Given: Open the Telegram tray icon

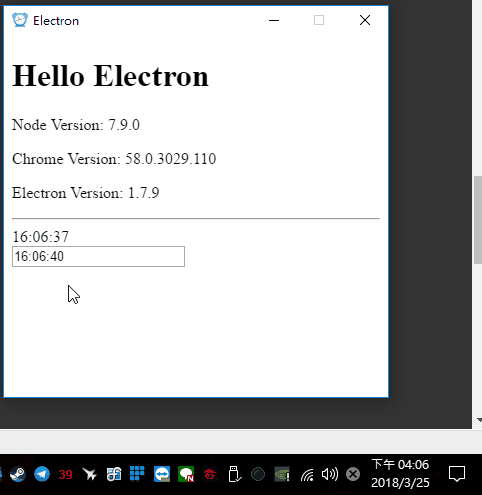Looking at the screenshot, I should click(42, 474).
